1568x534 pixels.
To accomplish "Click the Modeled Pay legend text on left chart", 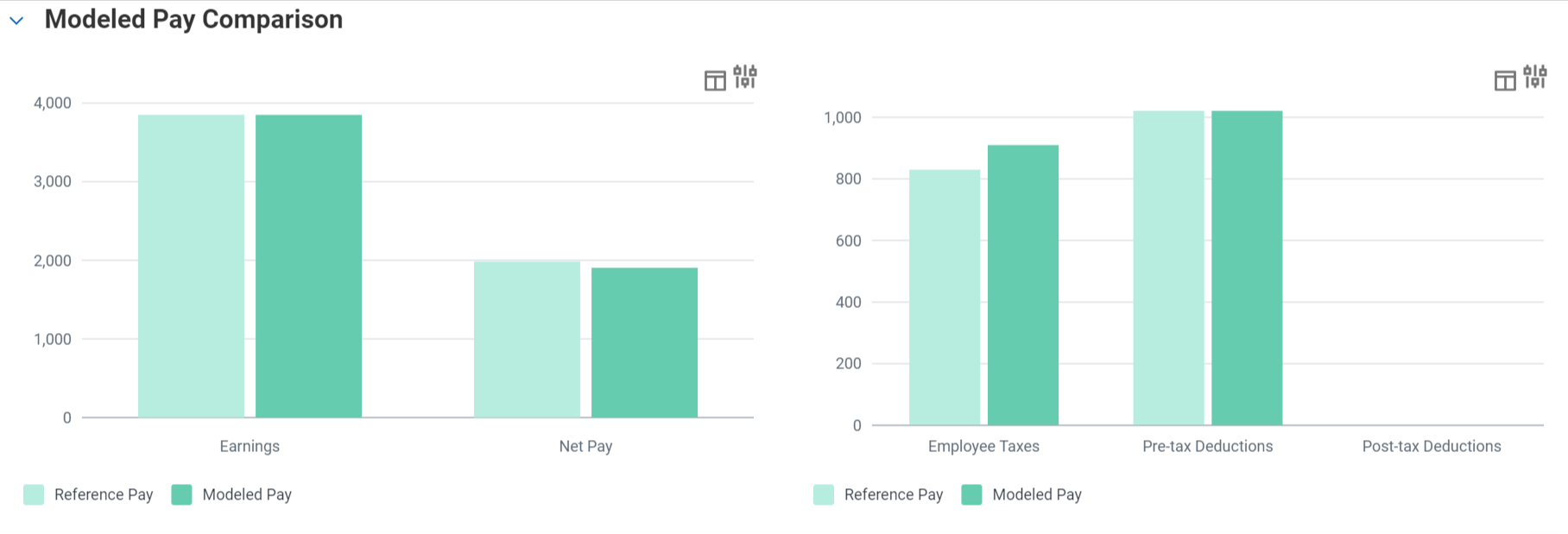I will coord(247,493).
